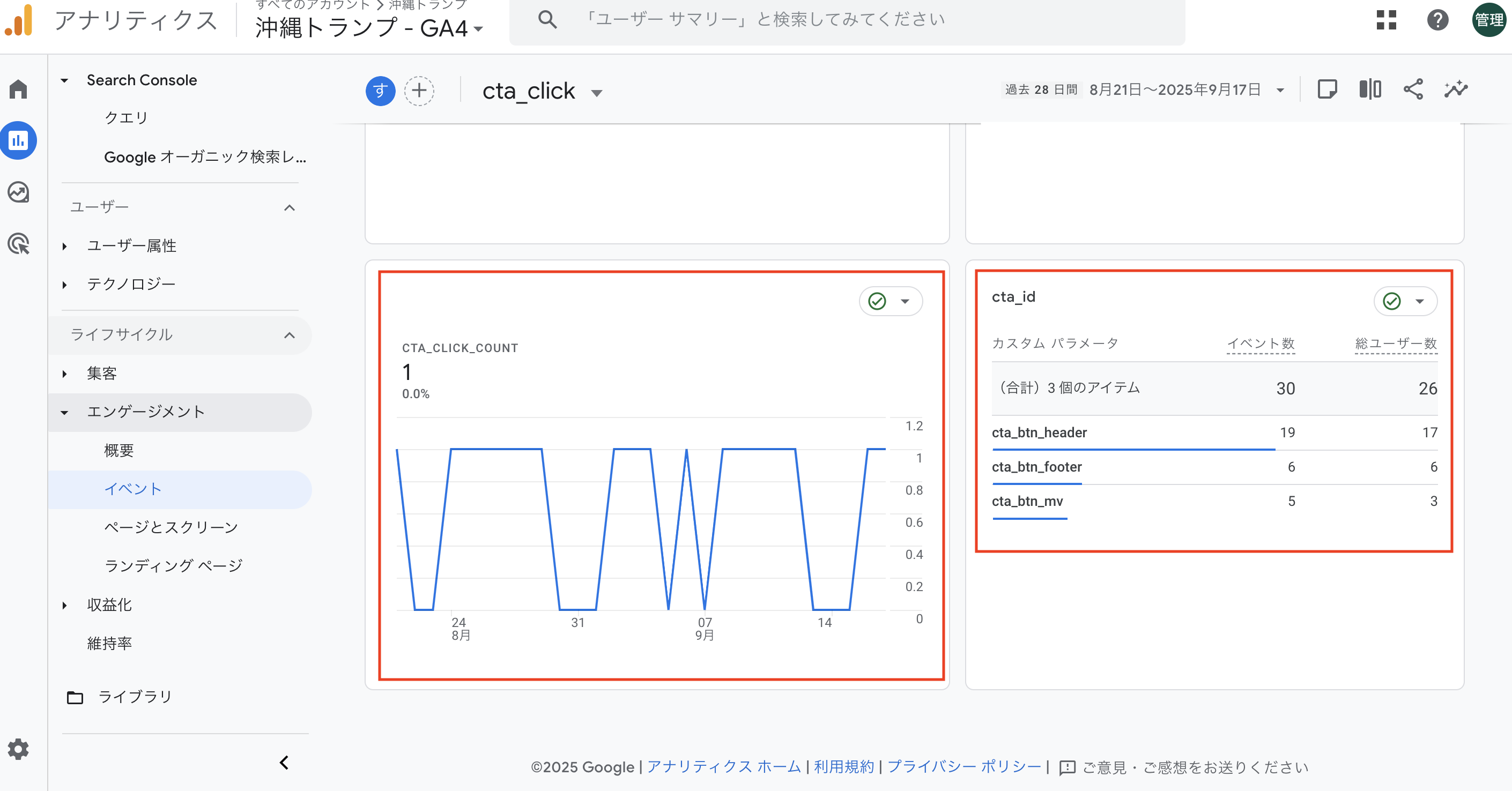This screenshot has width=1512, height=791.
Task: Select ランディング ページ in the sidebar
Action: point(173,566)
